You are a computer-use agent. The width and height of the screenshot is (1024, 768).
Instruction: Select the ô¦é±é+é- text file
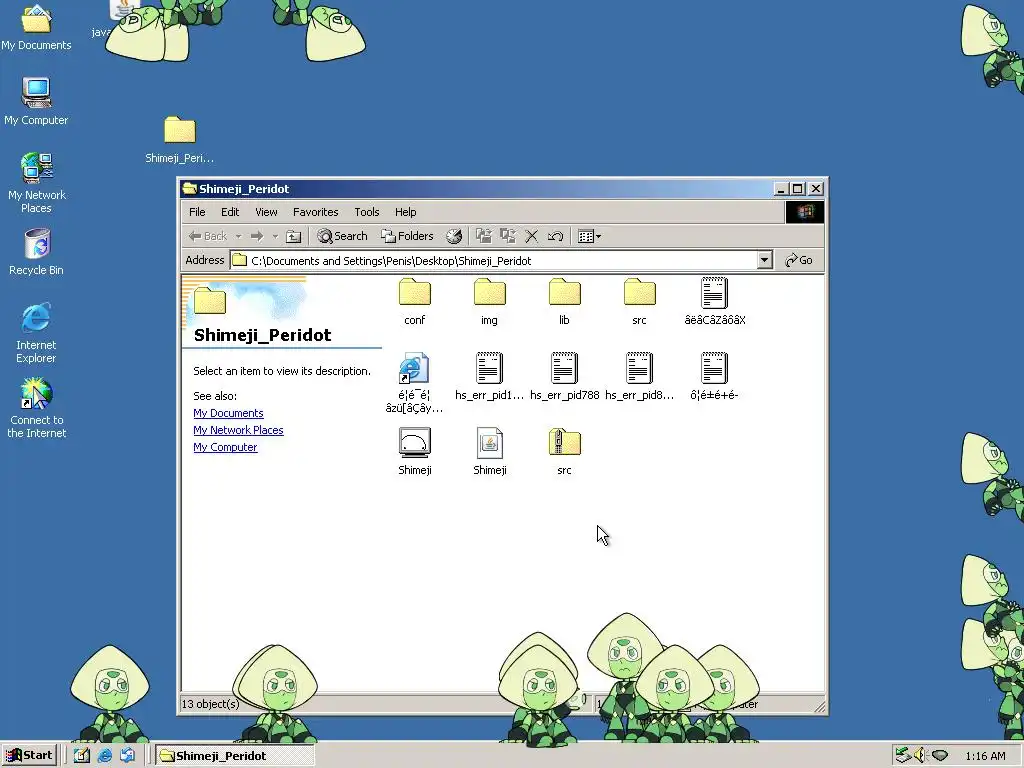[x=714, y=376]
